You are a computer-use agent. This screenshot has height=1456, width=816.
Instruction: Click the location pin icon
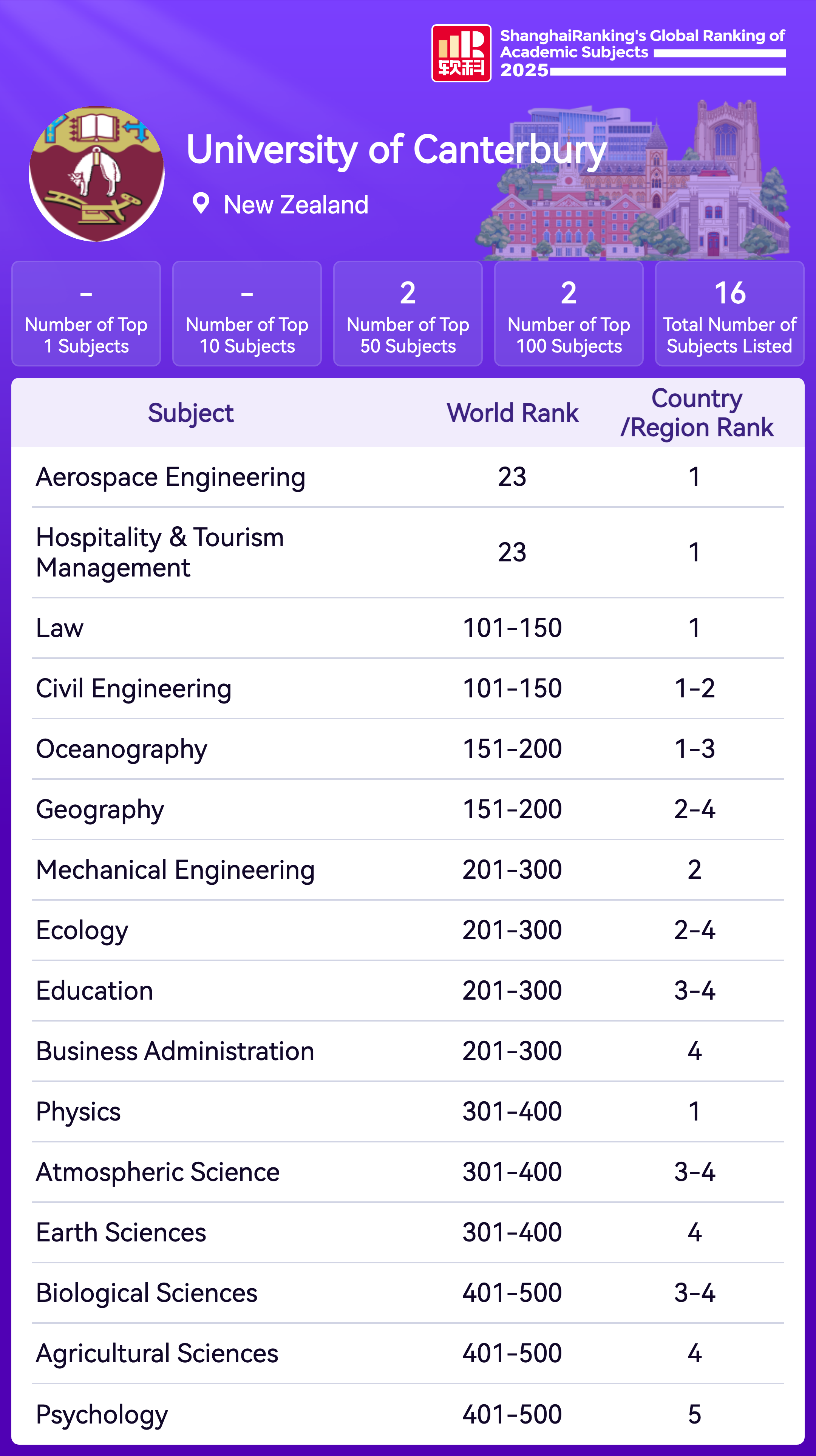[x=201, y=204]
